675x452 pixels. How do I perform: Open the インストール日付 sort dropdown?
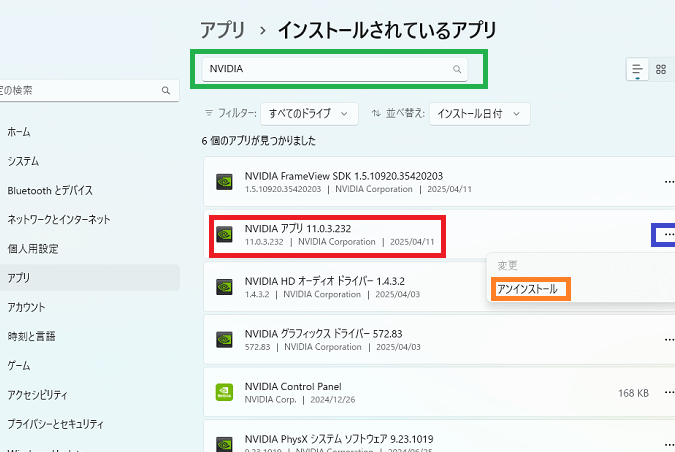pyautogui.click(x=479, y=114)
